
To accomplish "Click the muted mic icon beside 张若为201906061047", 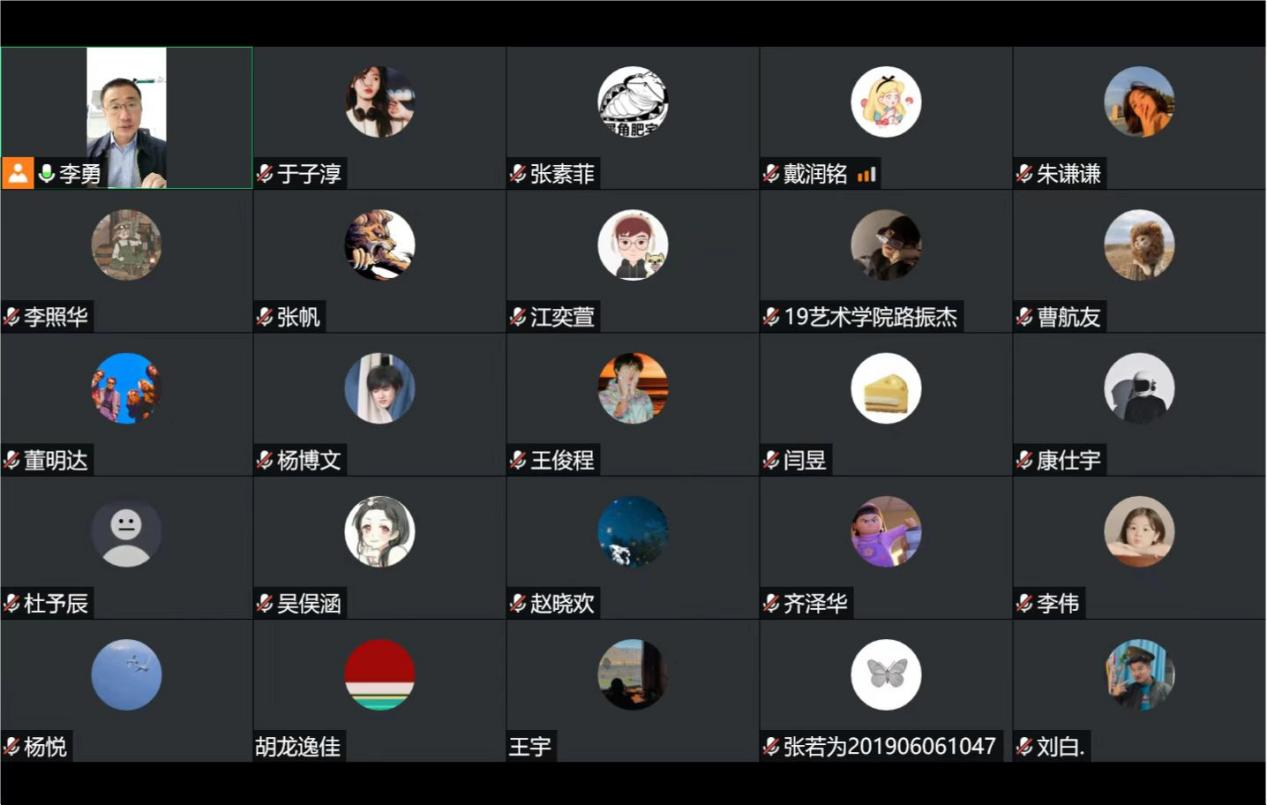I will point(771,747).
